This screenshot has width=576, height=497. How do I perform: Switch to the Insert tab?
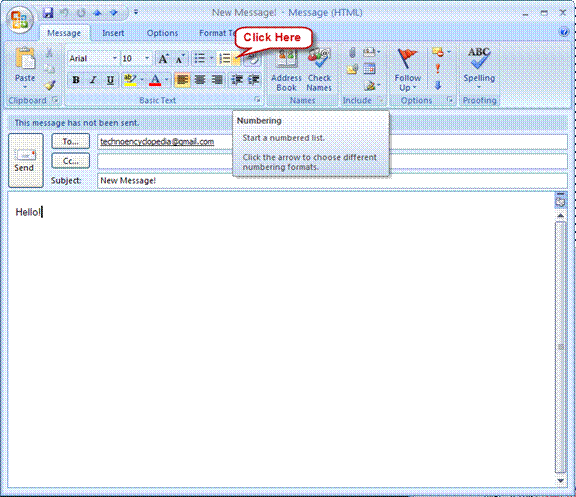click(x=113, y=33)
